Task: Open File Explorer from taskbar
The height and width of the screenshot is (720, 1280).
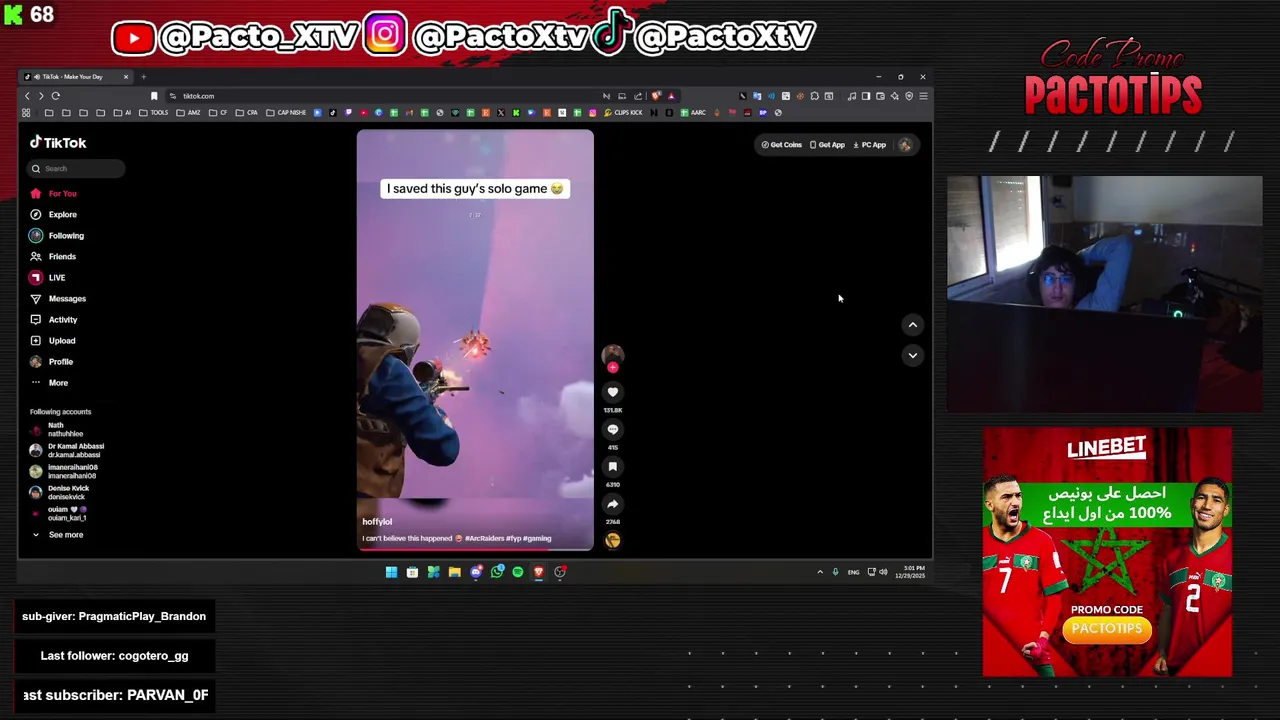Action: (454, 572)
